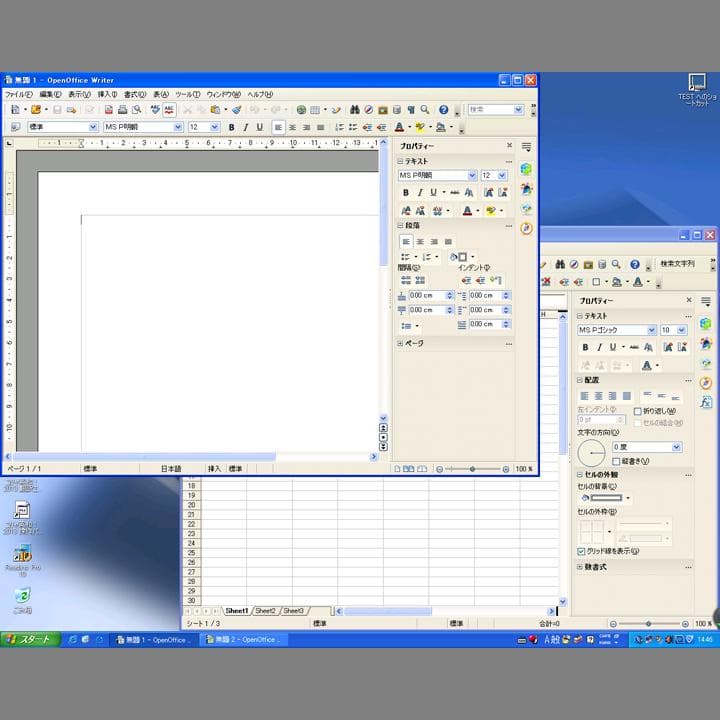720x720 pixels.
Task: Open font size dropdown in Writer sidebar
Action: pyautogui.click(x=502, y=175)
